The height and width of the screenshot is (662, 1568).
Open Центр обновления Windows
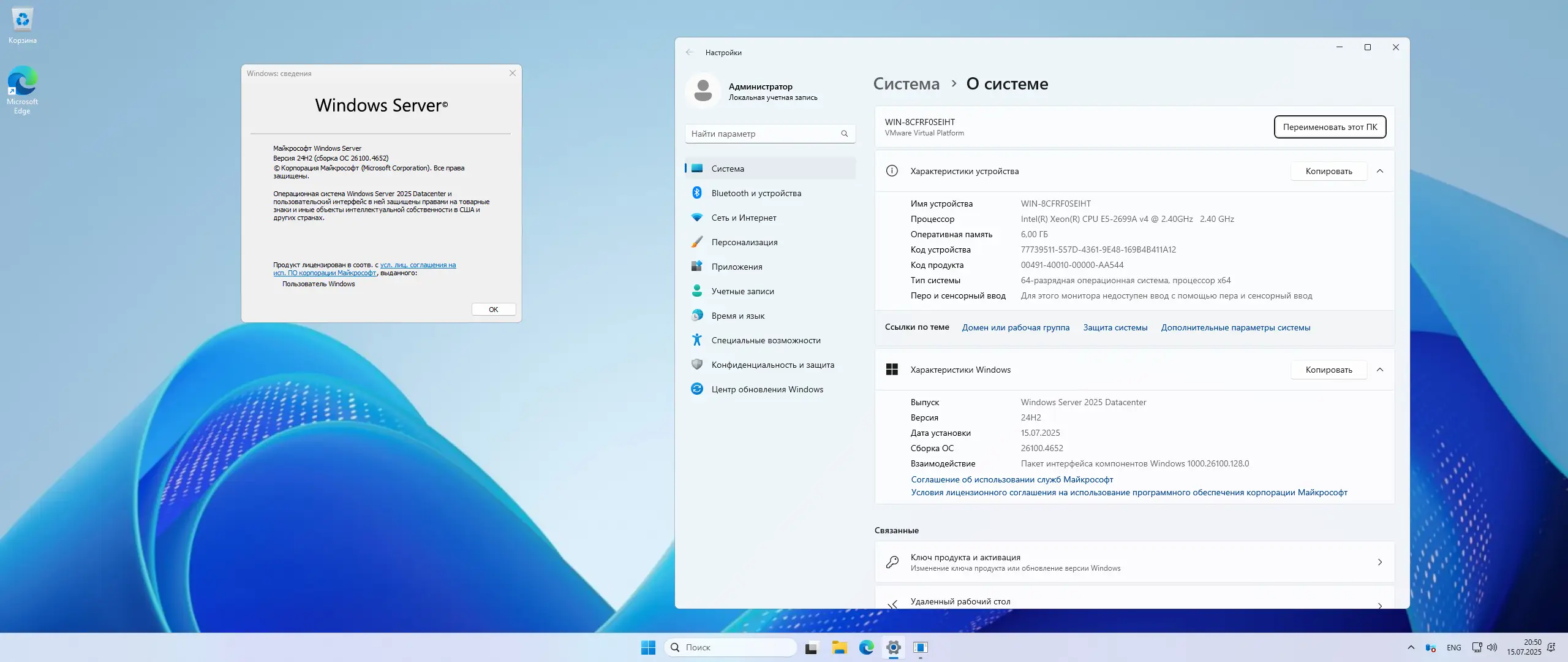(x=767, y=389)
